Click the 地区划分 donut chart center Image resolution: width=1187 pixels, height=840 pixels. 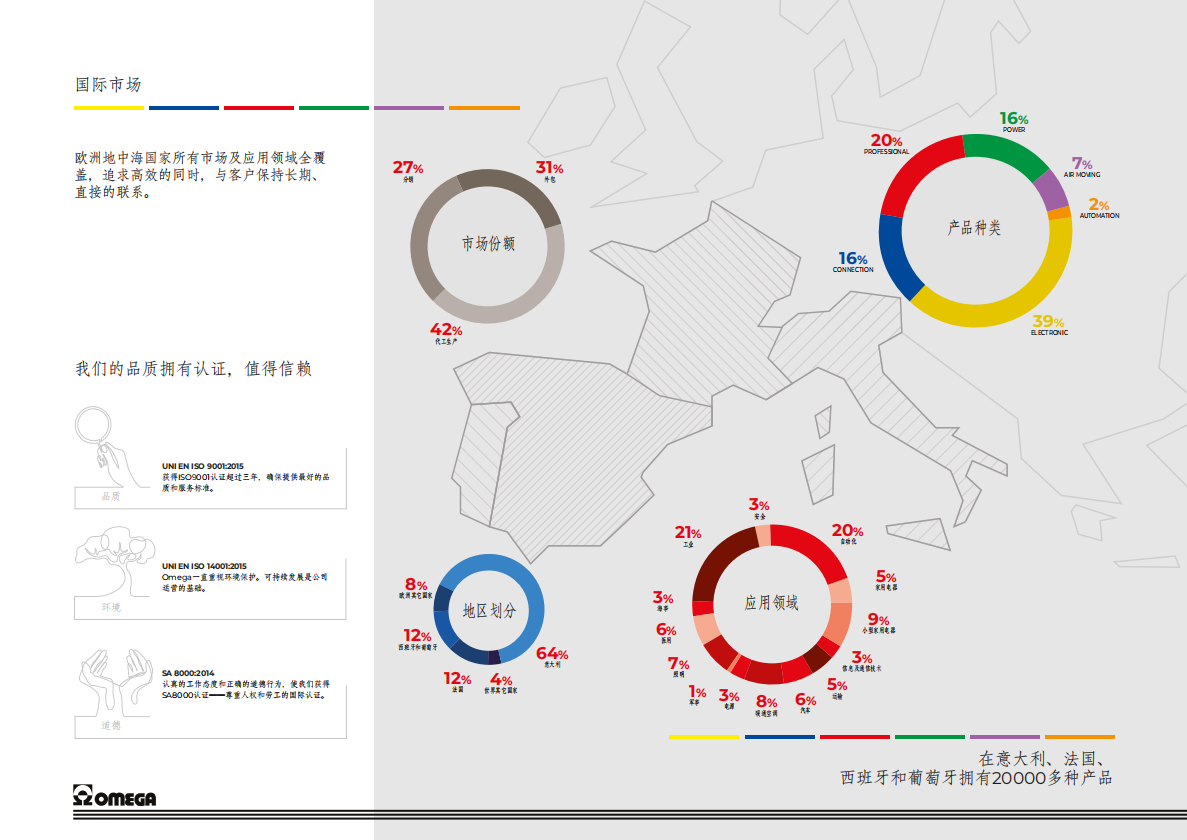point(489,610)
